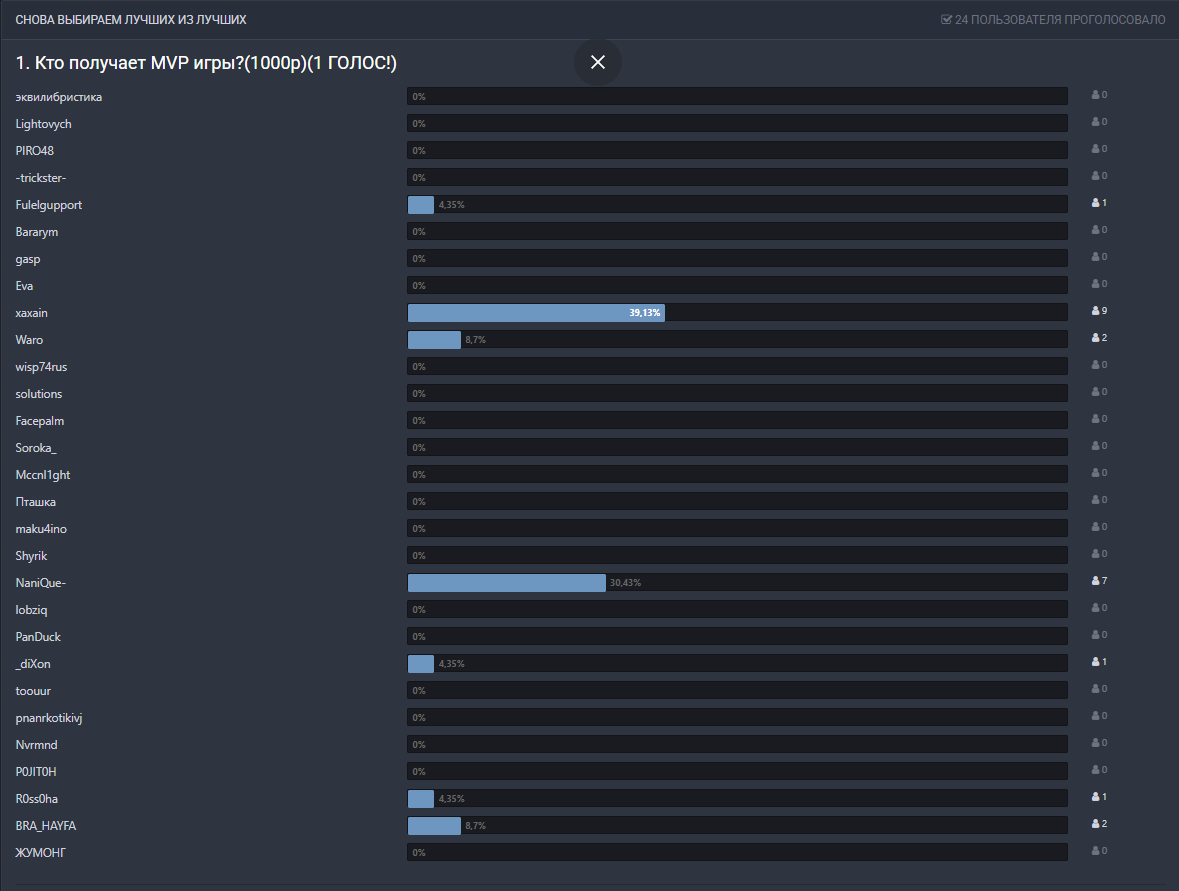The width and height of the screenshot is (1179, 891).
Task: Choose the -trickster- poll option
Action: (x=41, y=178)
